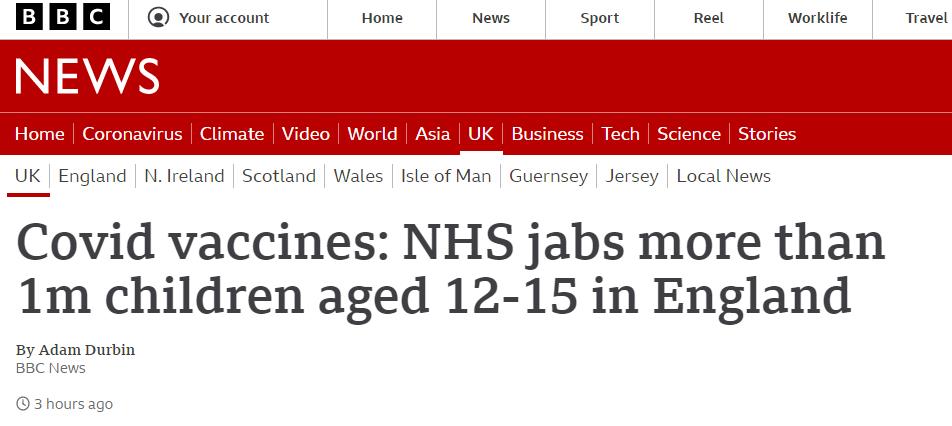Screen dimensions: 952x426
Task: Click the clock icon beside timestamp
Action: [x=23, y=404]
